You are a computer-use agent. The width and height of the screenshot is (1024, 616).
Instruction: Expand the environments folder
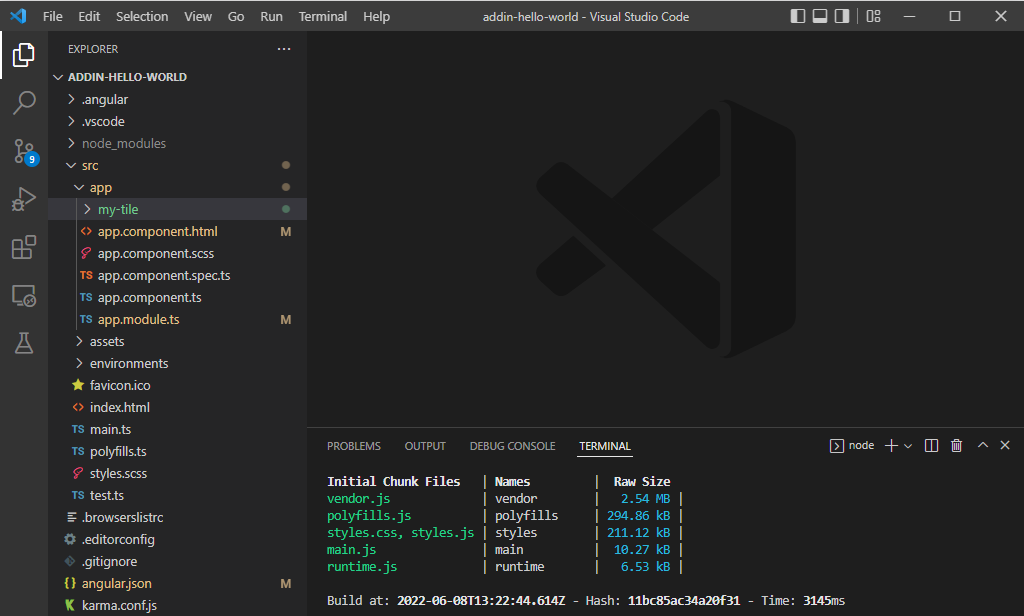178,363
